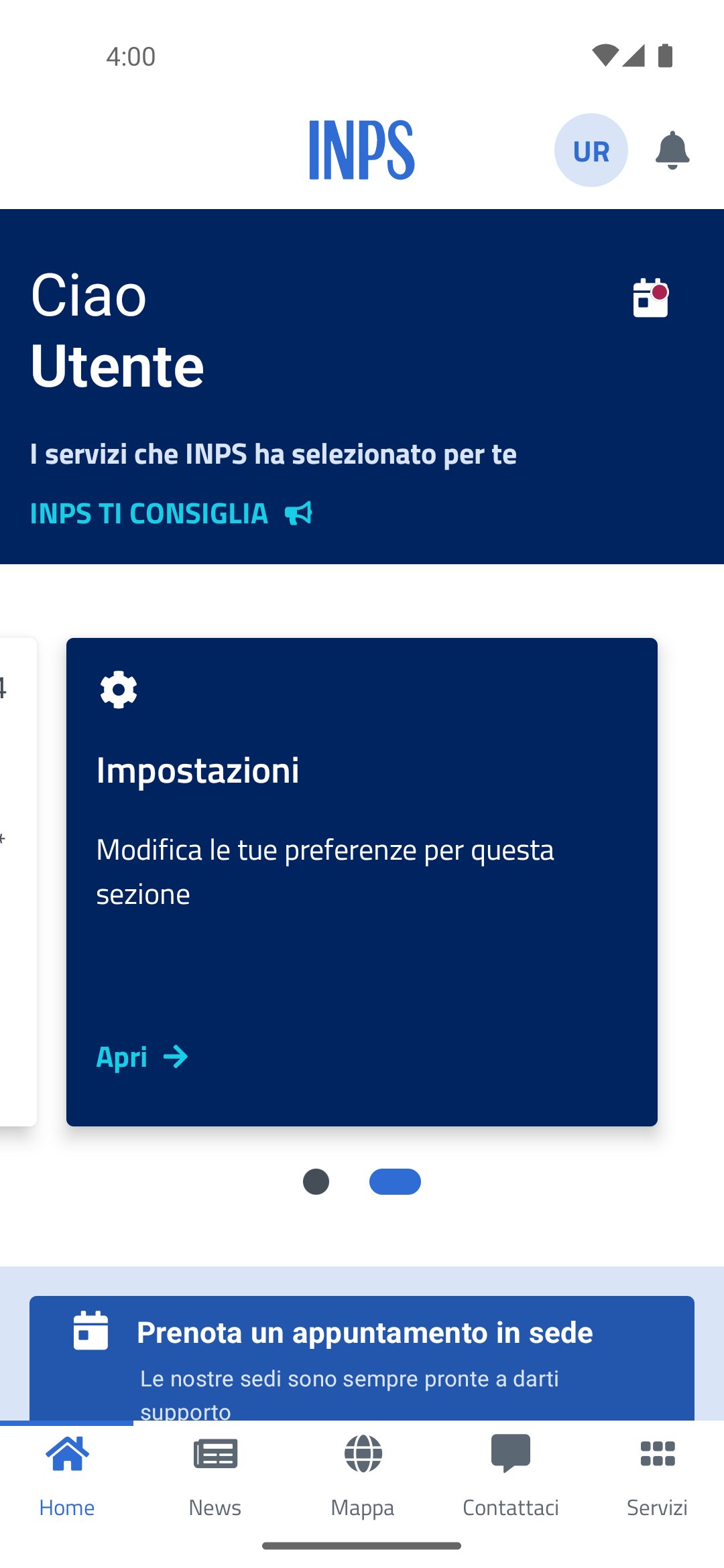The width and height of the screenshot is (724, 1568).
Task: Select the active second carousel indicator
Action: point(395,1181)
